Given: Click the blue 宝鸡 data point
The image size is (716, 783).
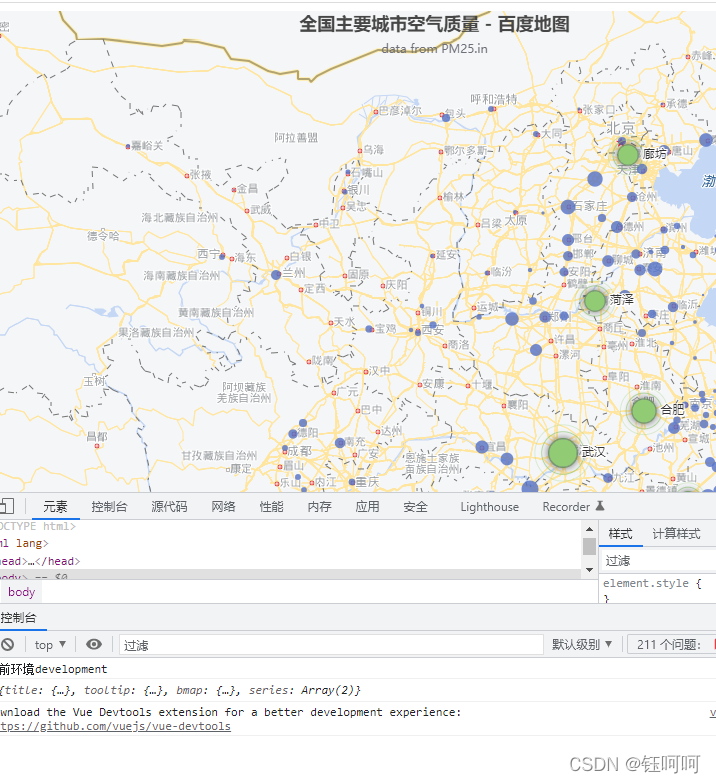Looking at the screenshot, I should coord(369,329).
